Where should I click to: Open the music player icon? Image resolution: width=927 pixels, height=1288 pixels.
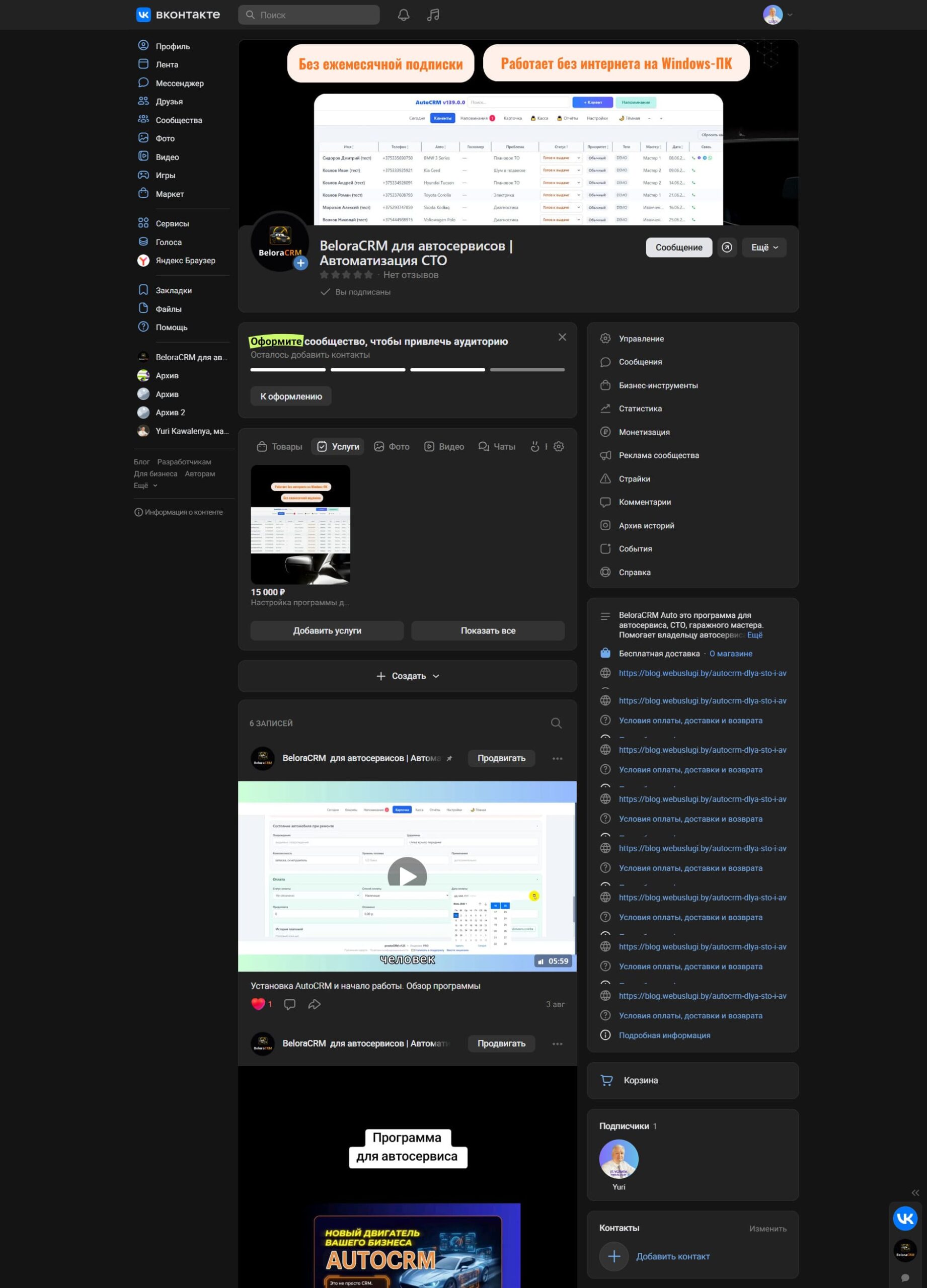[x=433, y=15]
